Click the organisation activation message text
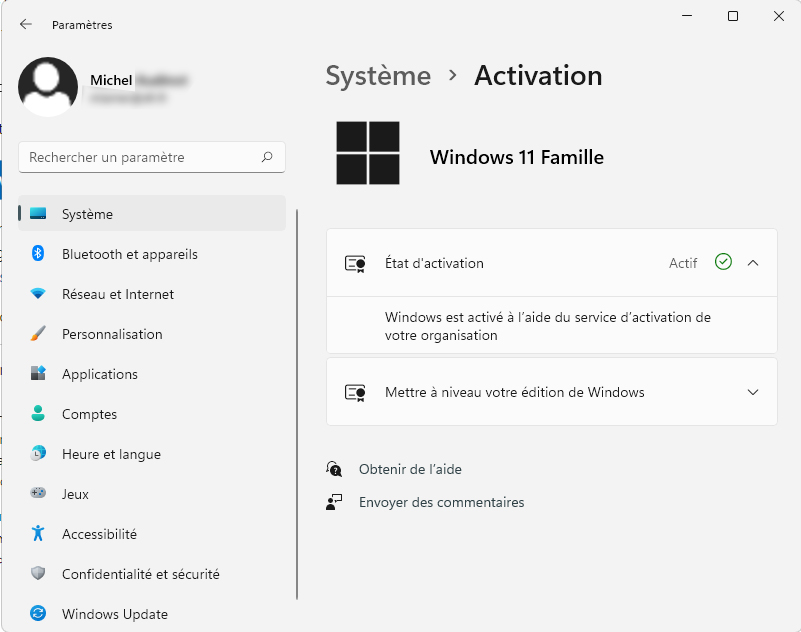The width and height of the screenshot is (801, 632). [548, 326]
